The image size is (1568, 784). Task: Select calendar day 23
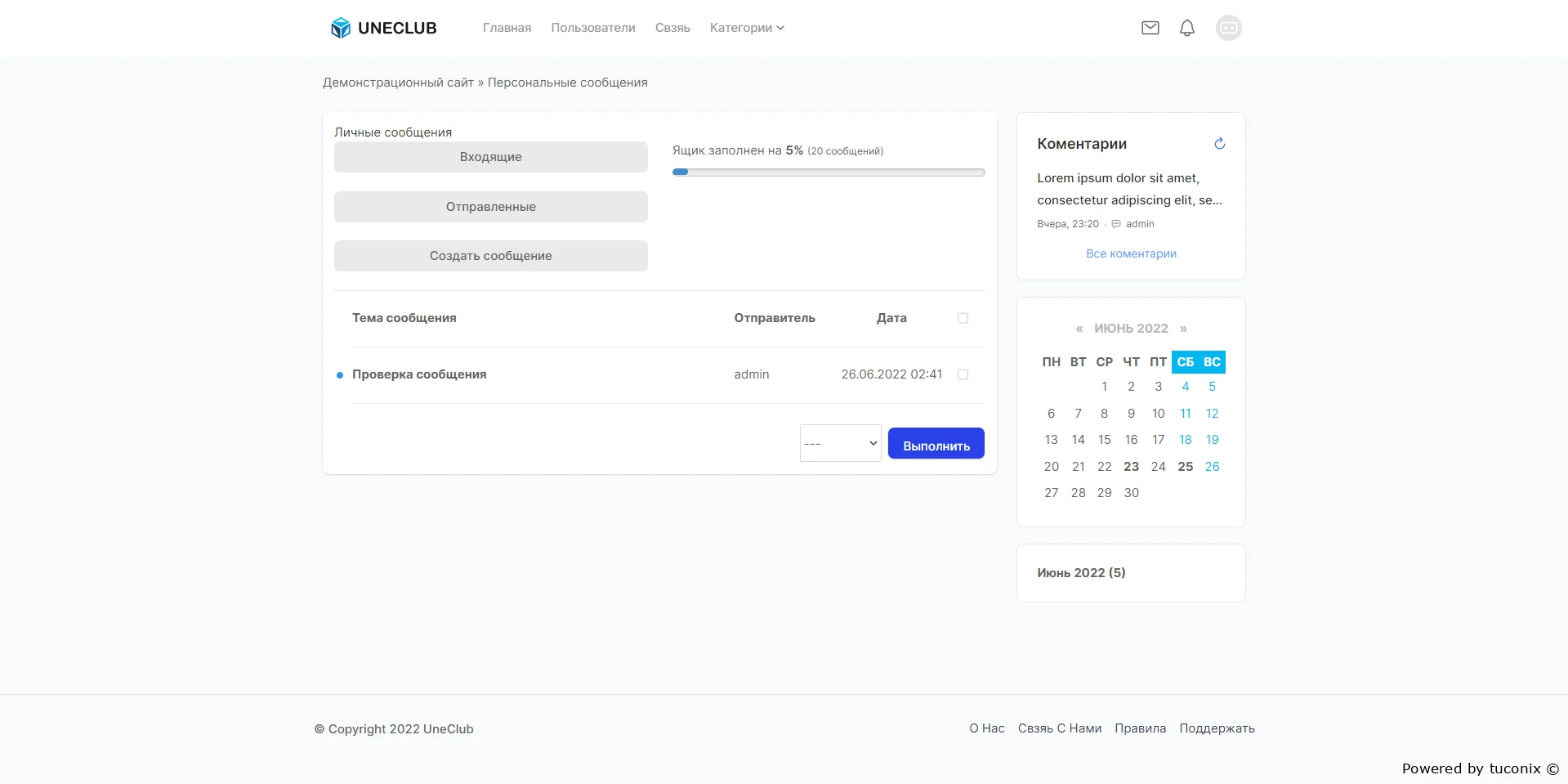click(1131, 467)
